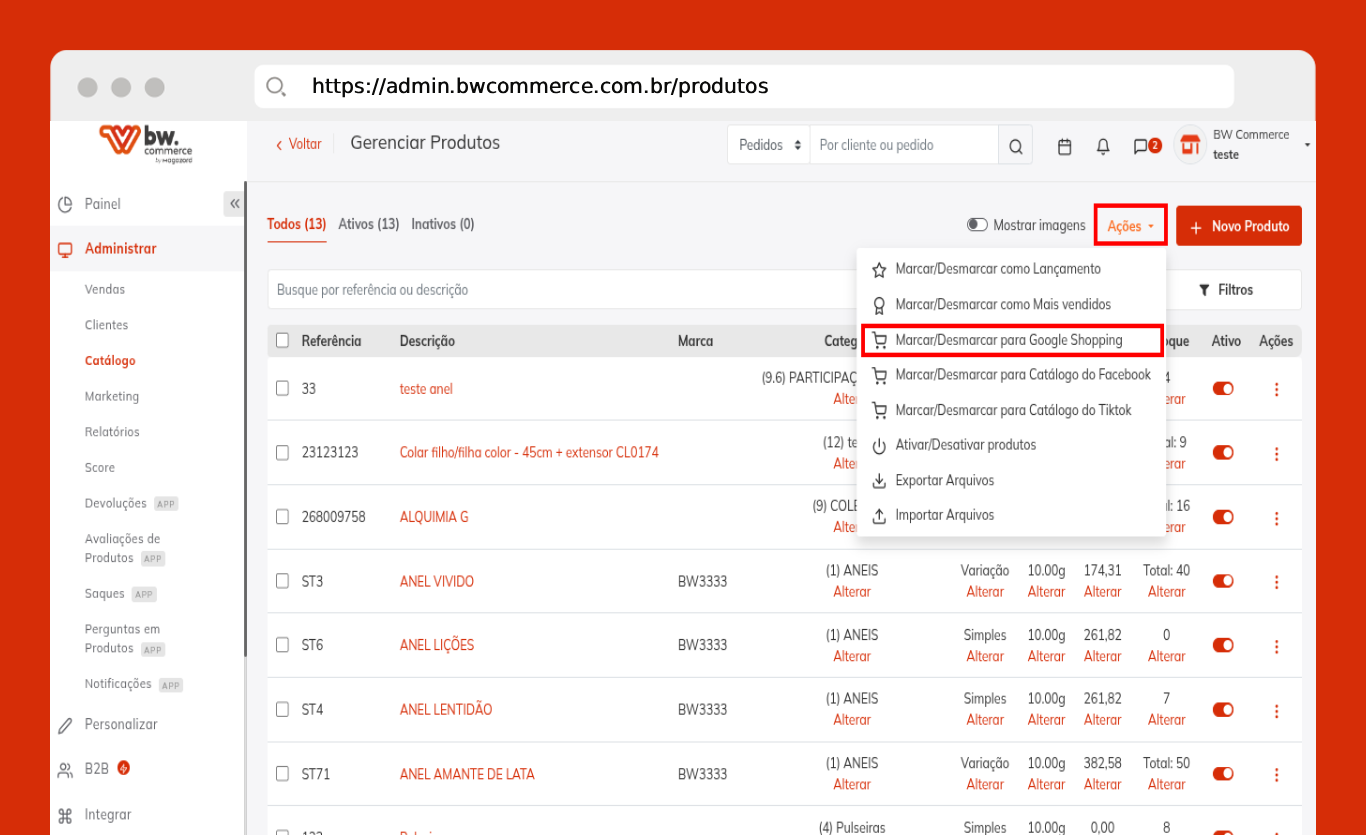Toggle the Mostrar imagens switch

tap(977, 225)
